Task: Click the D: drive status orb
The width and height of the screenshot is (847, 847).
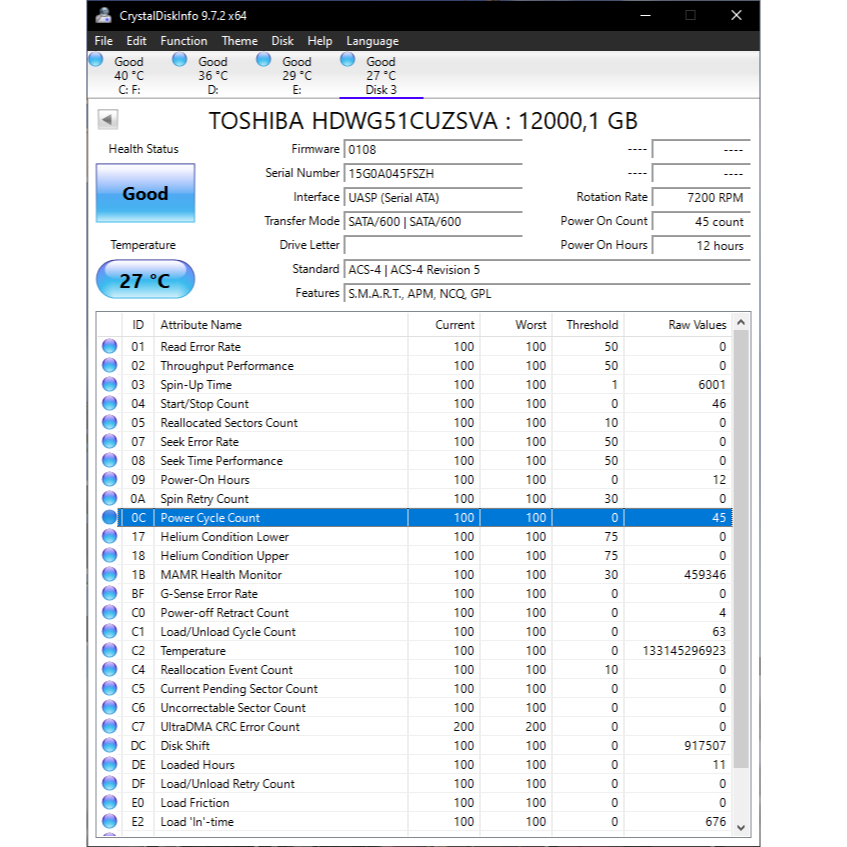Action: pos(180,60)
